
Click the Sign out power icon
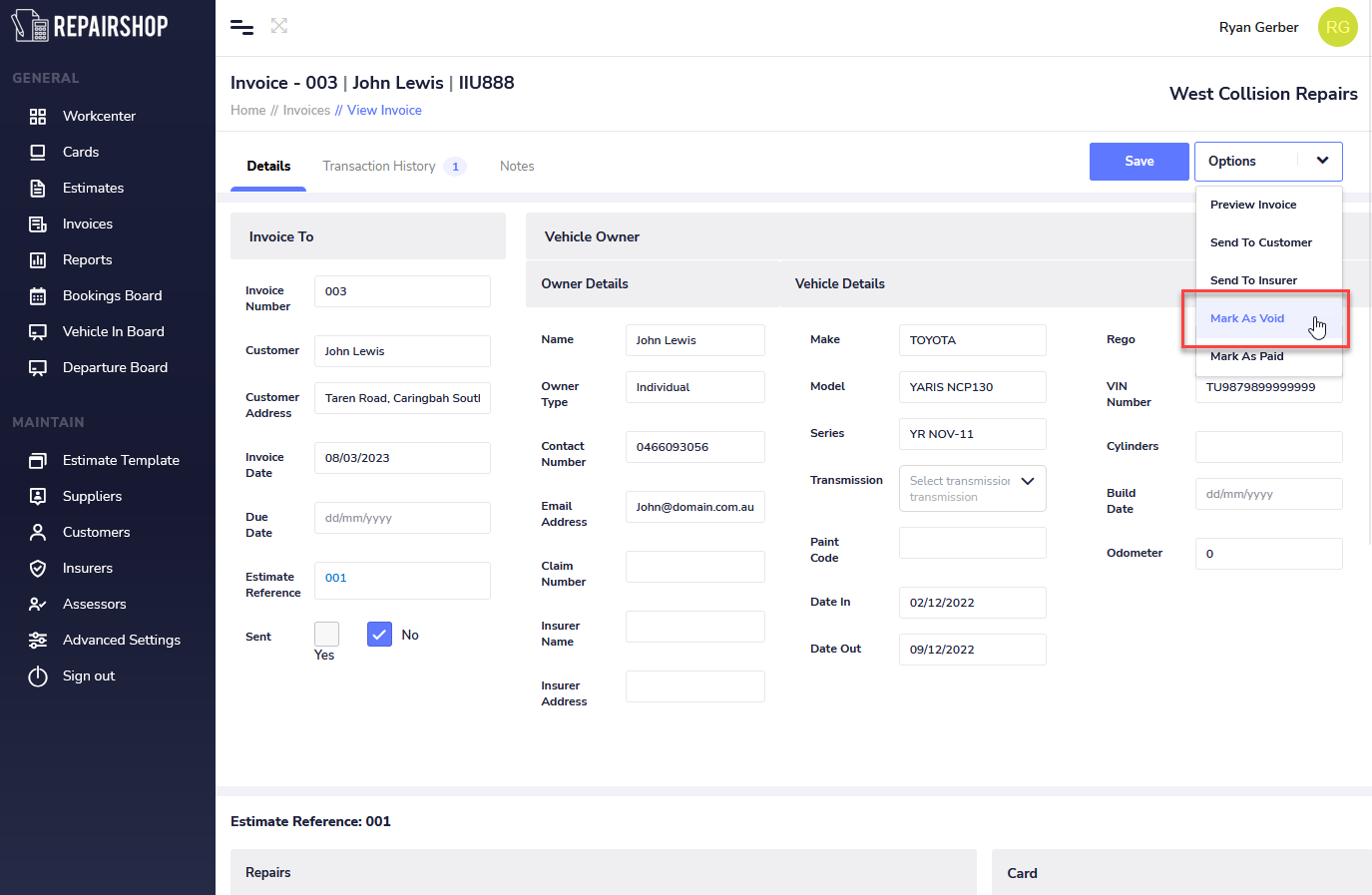pos(38,676)
